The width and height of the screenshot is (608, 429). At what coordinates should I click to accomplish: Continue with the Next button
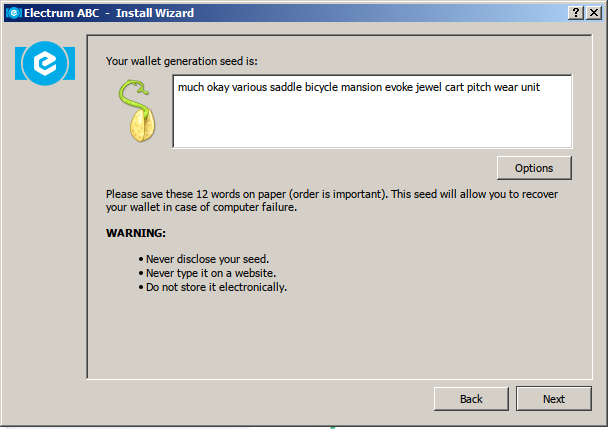554,399
